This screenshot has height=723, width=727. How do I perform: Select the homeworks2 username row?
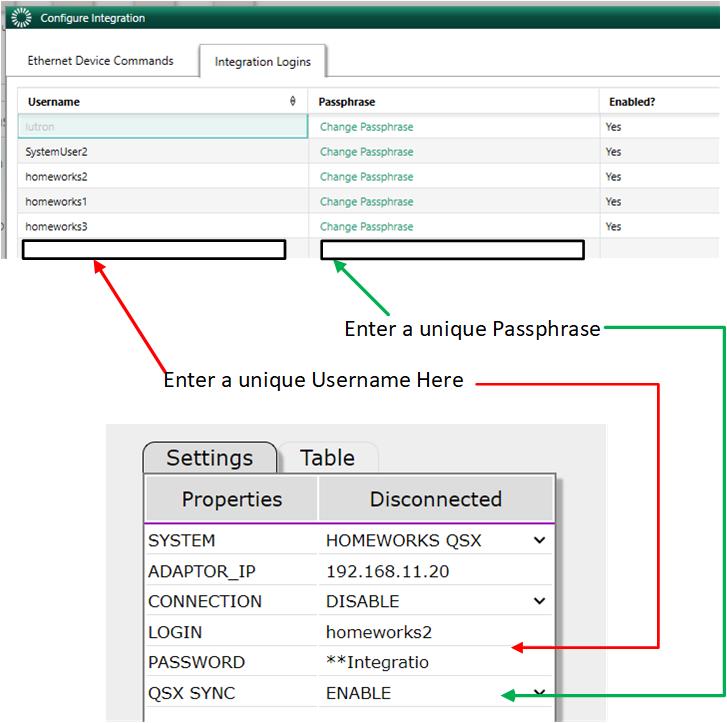pos(163,177)
